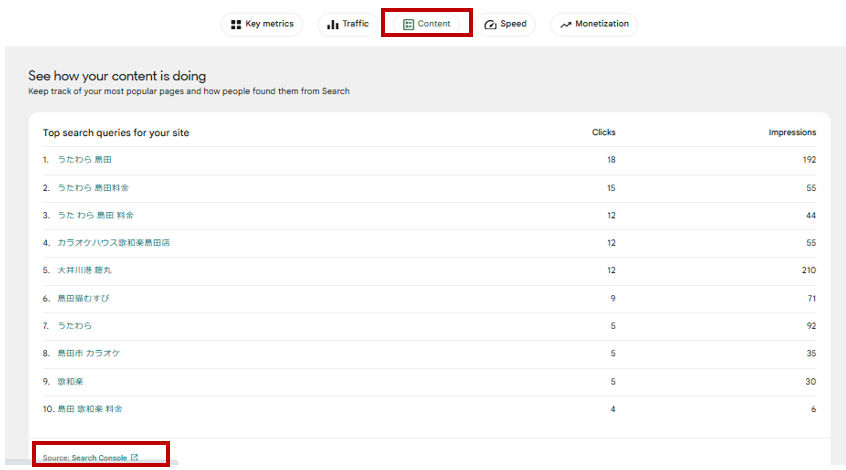This screenshot has width=846, height=470.
Task: Click the 島田市 カラオケ query
Action: pos(89,353)
